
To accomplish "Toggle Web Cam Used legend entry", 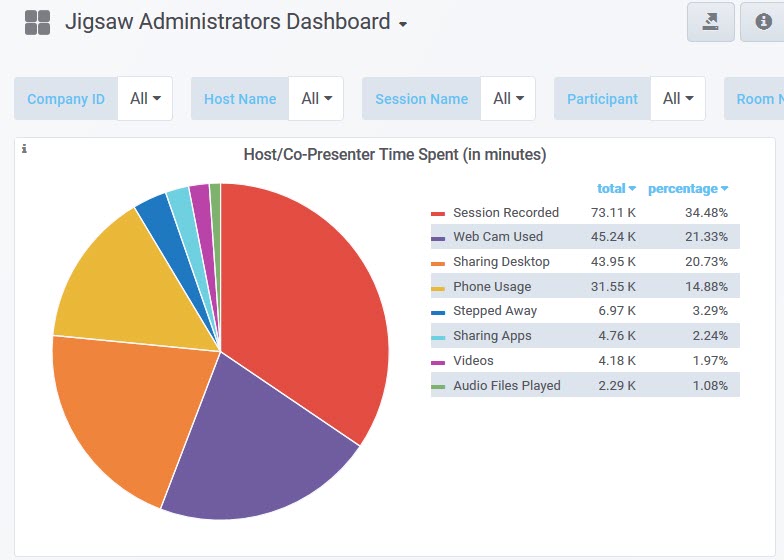I will [497, 237].
